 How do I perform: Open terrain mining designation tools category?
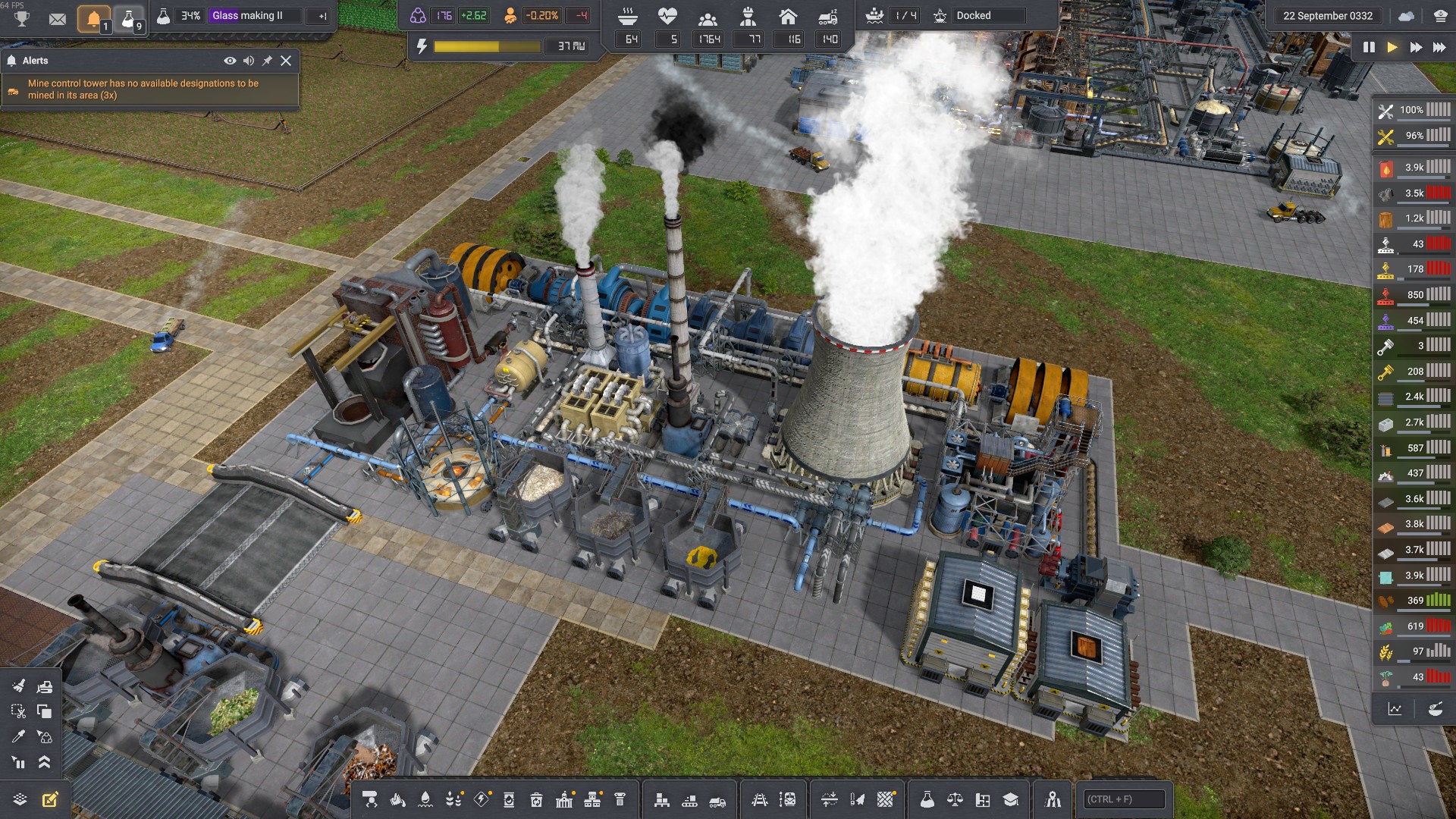tap(370, 799)
